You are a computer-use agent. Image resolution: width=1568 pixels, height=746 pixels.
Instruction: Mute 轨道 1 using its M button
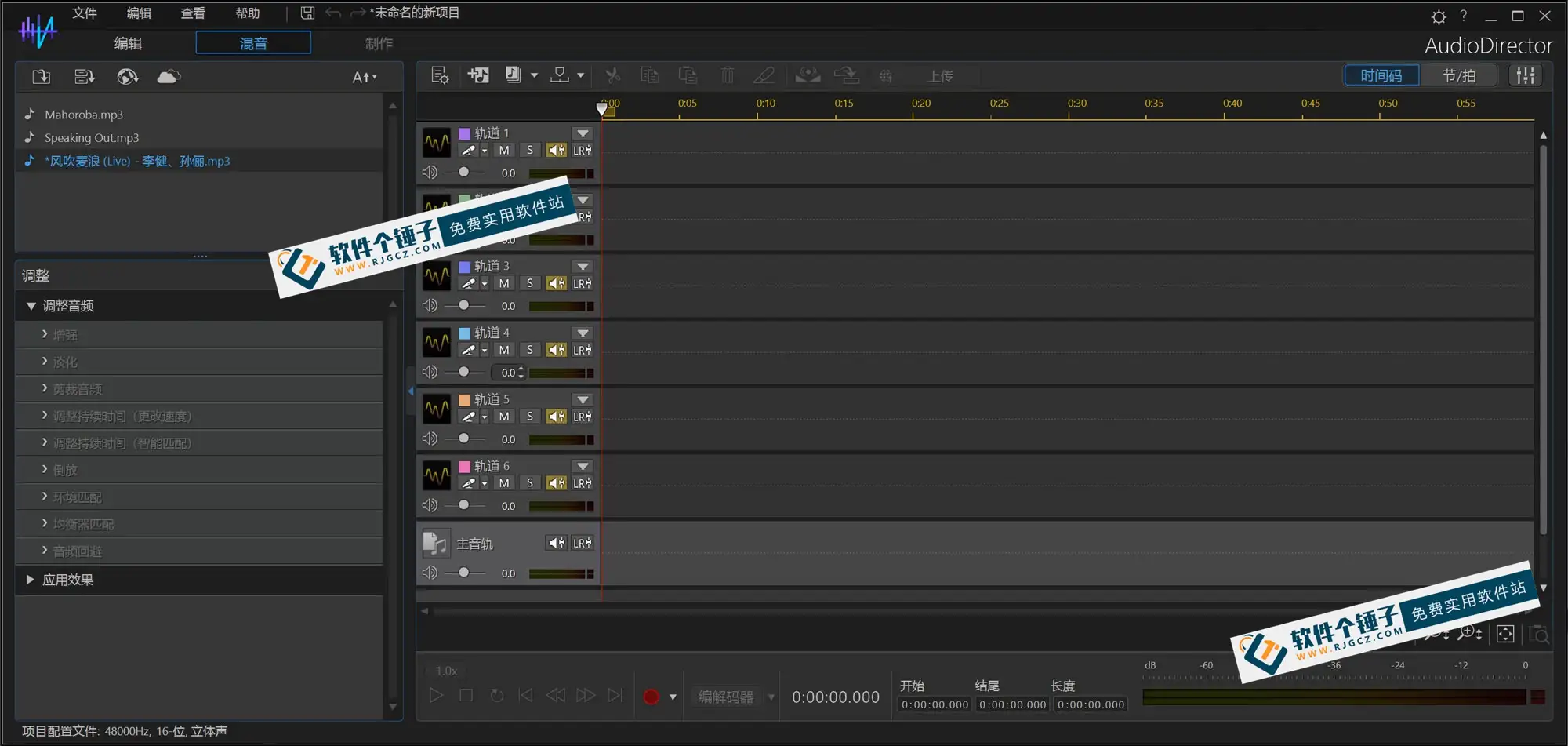point(503,150)
